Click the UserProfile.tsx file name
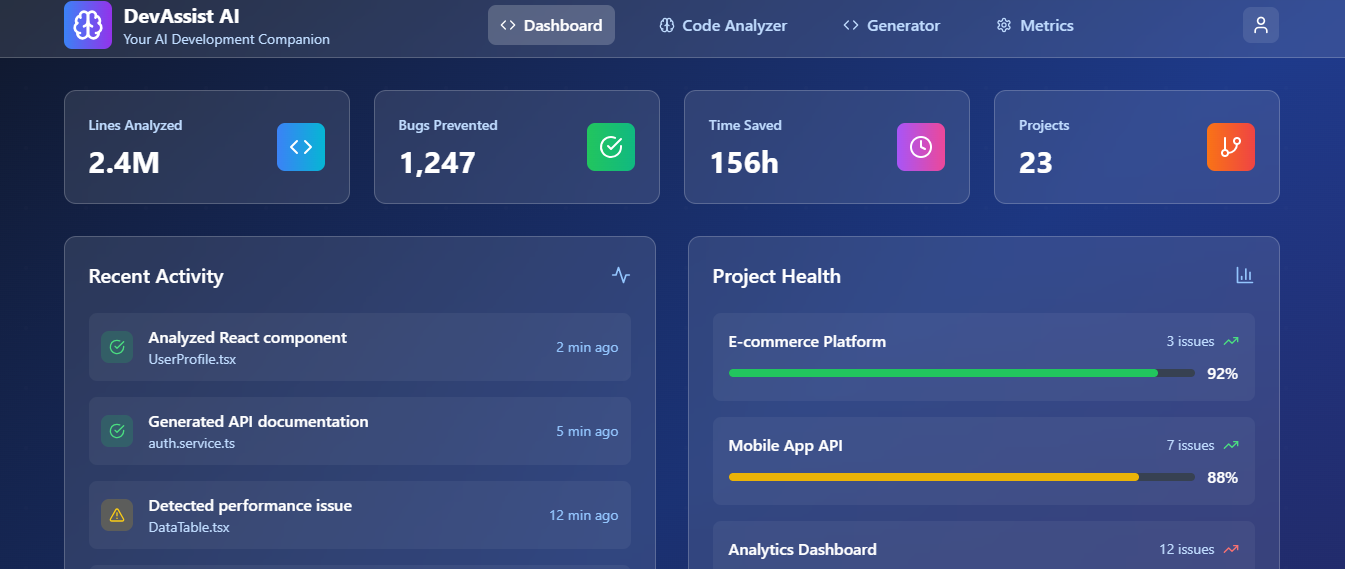Viewport: 1345px width, 569px height. pos(192,359)
